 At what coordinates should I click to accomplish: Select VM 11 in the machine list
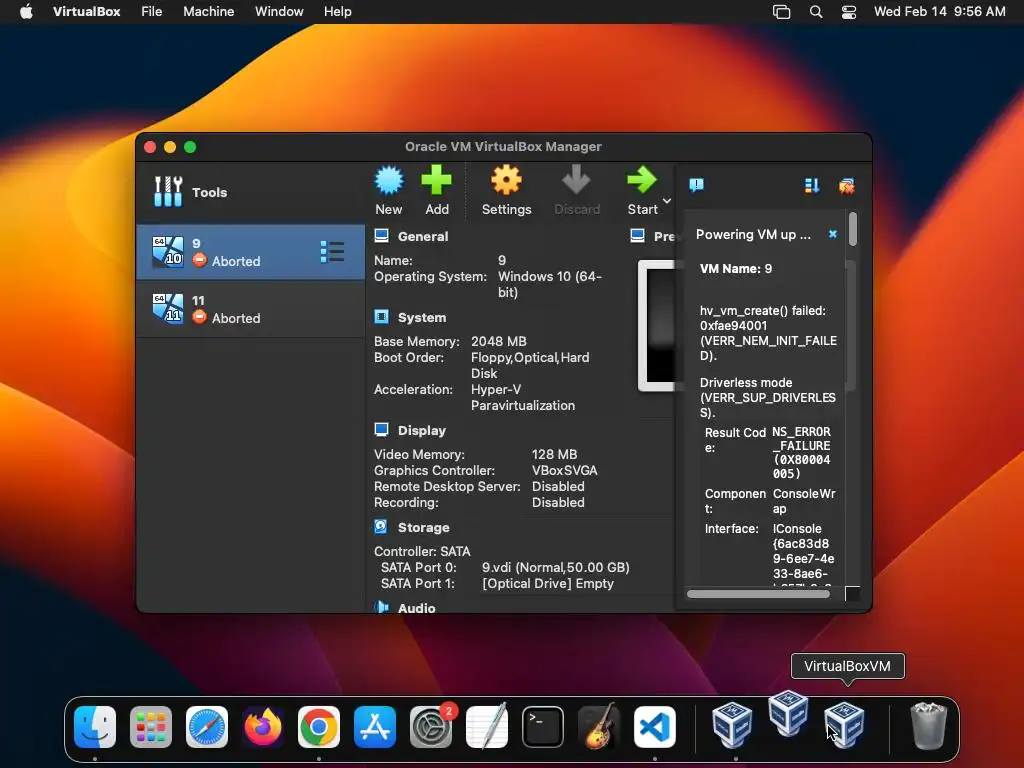tap(251, 309)
